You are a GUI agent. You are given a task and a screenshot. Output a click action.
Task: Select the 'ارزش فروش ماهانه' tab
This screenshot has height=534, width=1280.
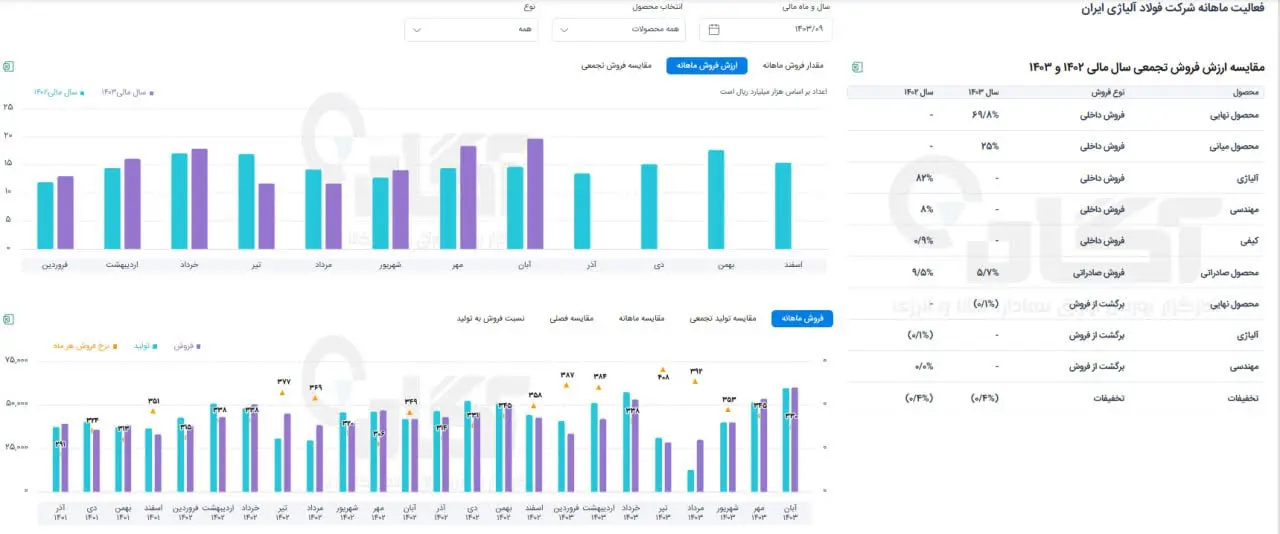[707, 66]
